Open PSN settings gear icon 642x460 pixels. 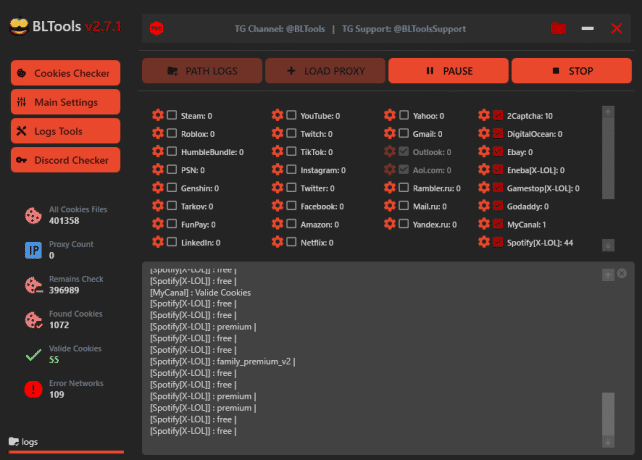click(x=158, y=169)
